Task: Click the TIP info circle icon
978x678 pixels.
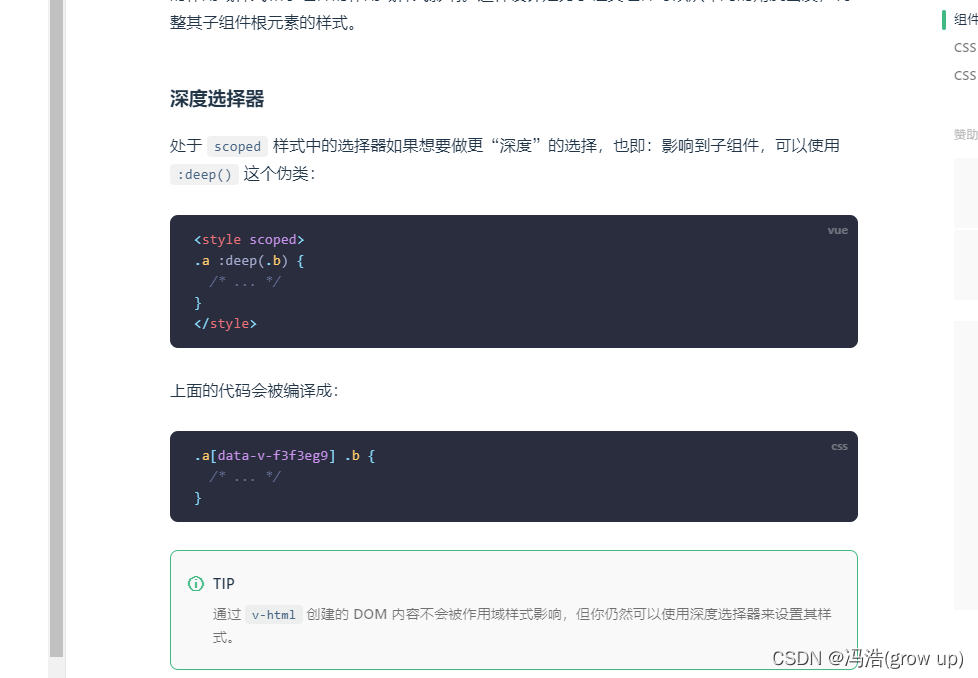Action: (x=196, y=584)
